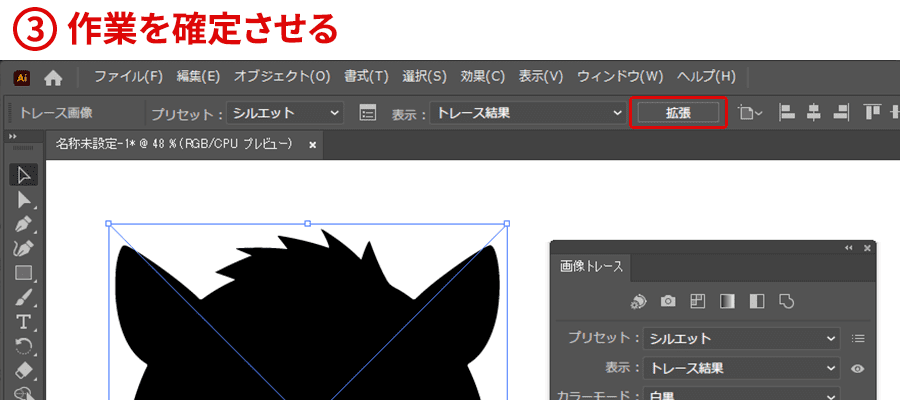This screenshot has height=400, width=900.
Task: Open the image trace panel icon in control bar
Action: pyautogui.click(x=367, y=113)
